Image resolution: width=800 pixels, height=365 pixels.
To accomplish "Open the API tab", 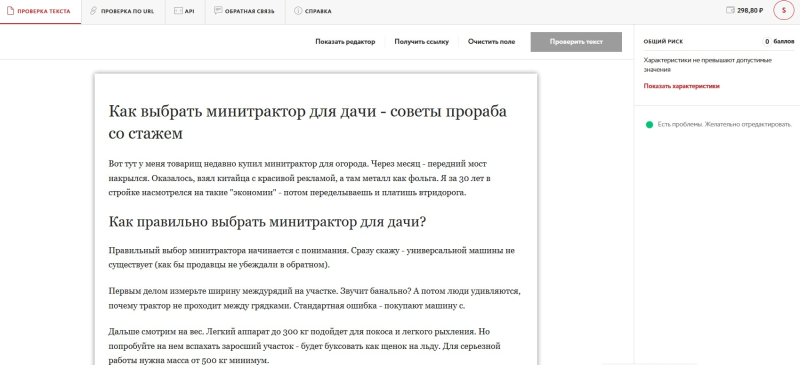I will pyautogui.click(x=185, y=11).
